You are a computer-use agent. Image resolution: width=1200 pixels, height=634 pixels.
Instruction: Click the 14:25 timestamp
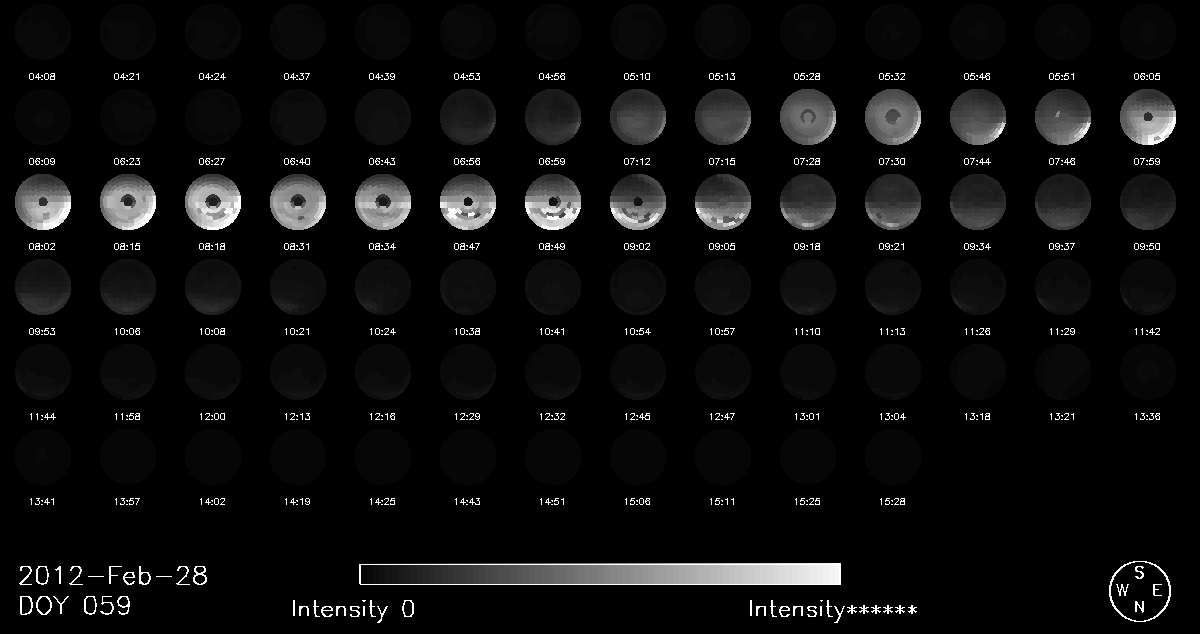383,501
